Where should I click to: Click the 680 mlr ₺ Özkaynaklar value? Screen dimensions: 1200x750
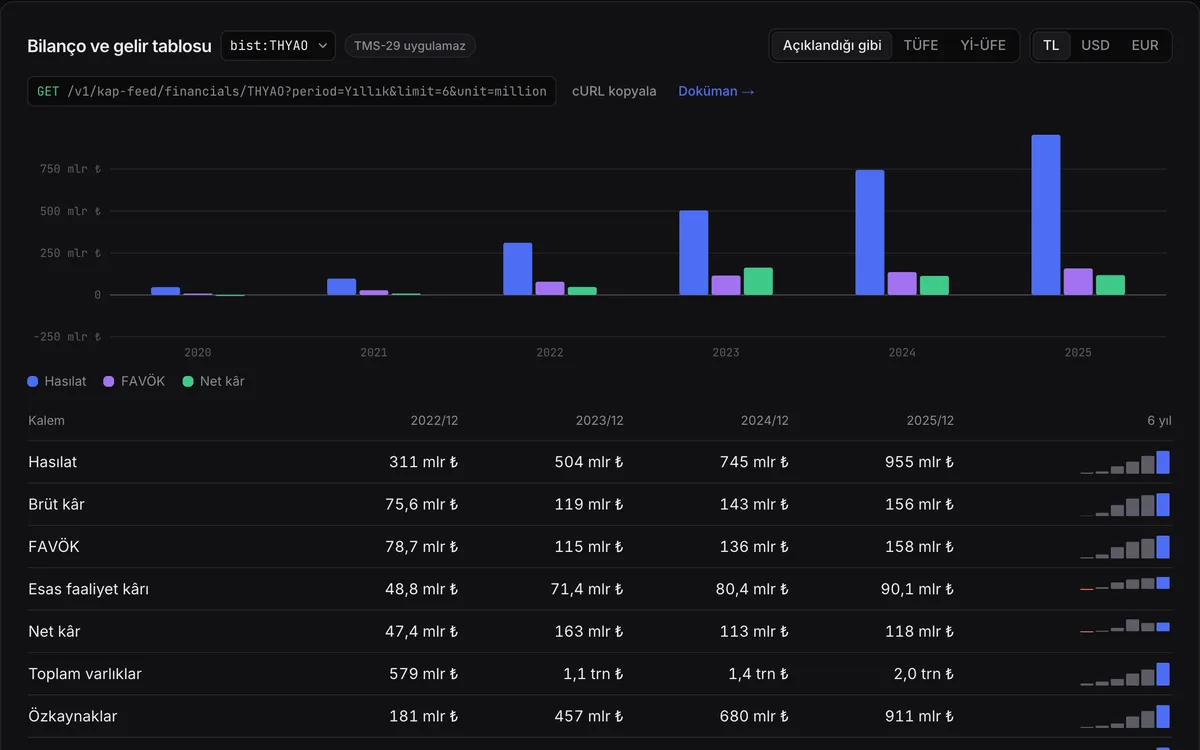754,716
